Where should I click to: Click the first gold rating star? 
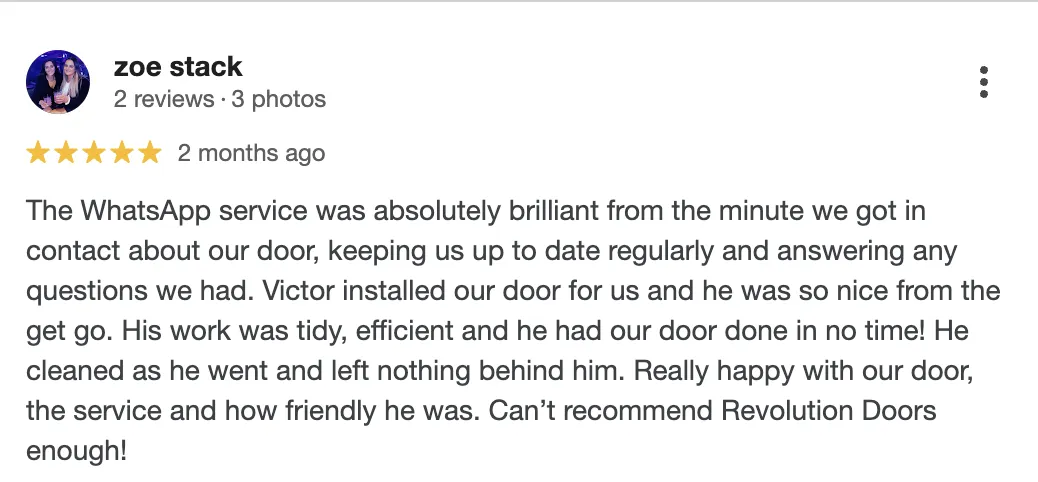[x=38, y=153]
